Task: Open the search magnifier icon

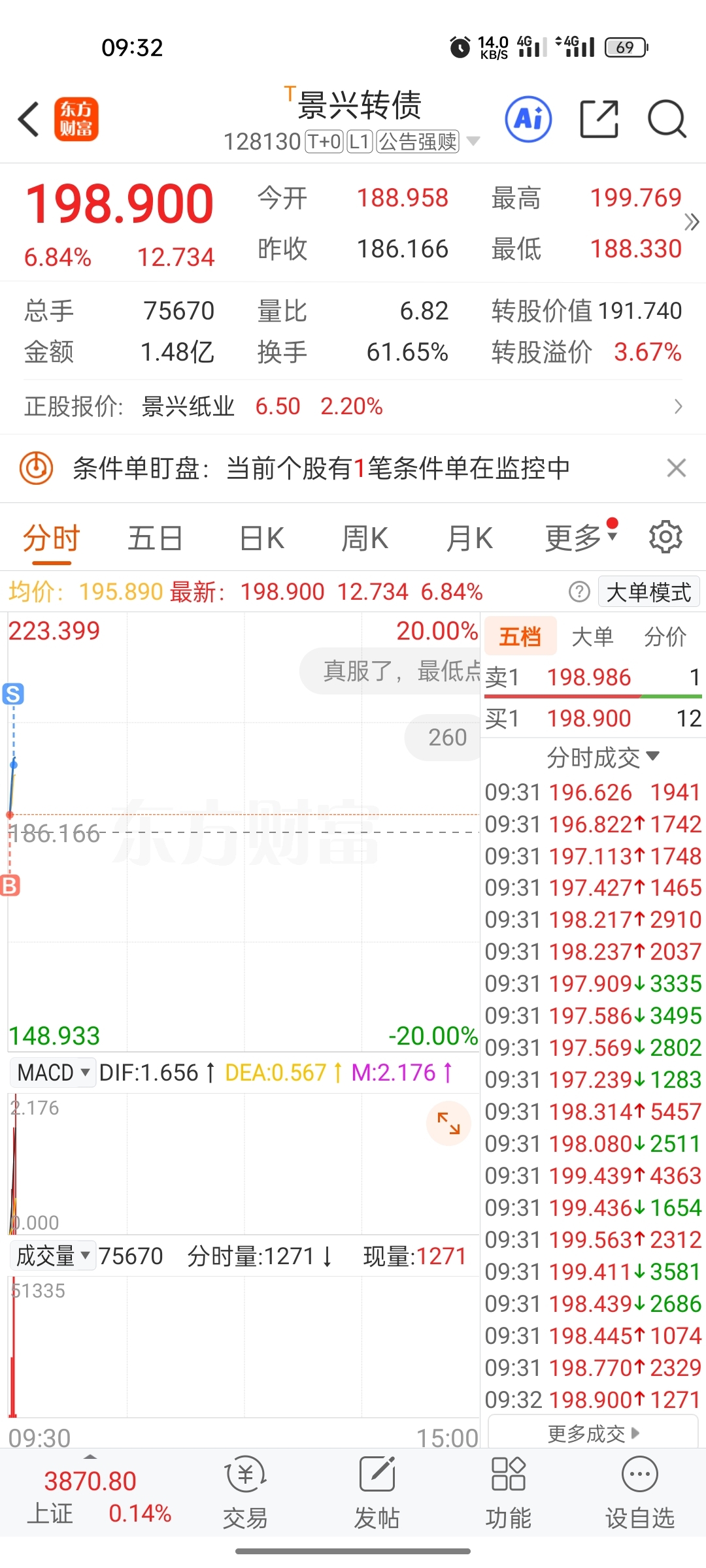Action: [667, 120]
